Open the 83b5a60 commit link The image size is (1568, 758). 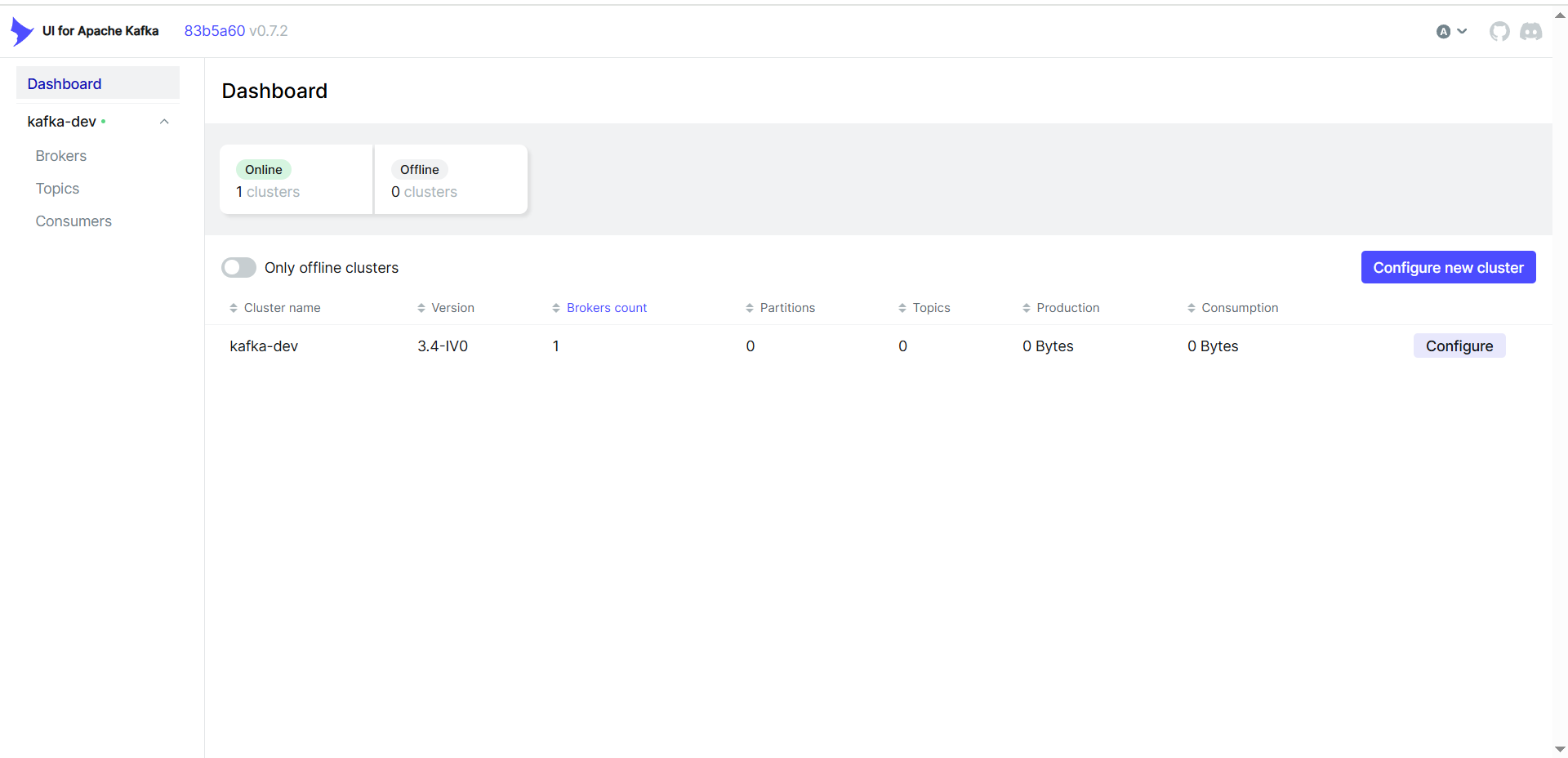coord(215,31)
